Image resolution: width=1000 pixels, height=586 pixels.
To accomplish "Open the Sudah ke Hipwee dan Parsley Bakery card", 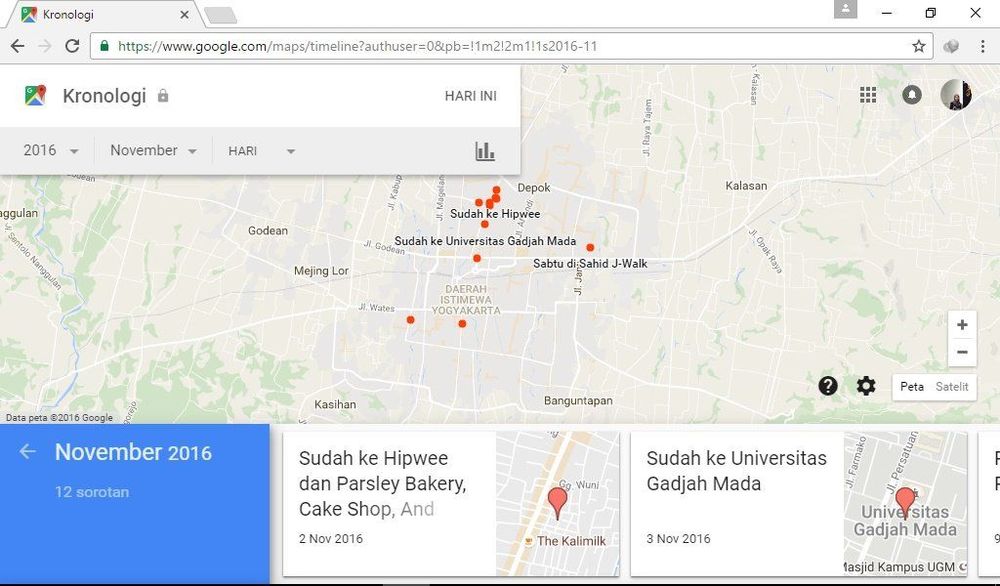I will click(x=451, y=504).
